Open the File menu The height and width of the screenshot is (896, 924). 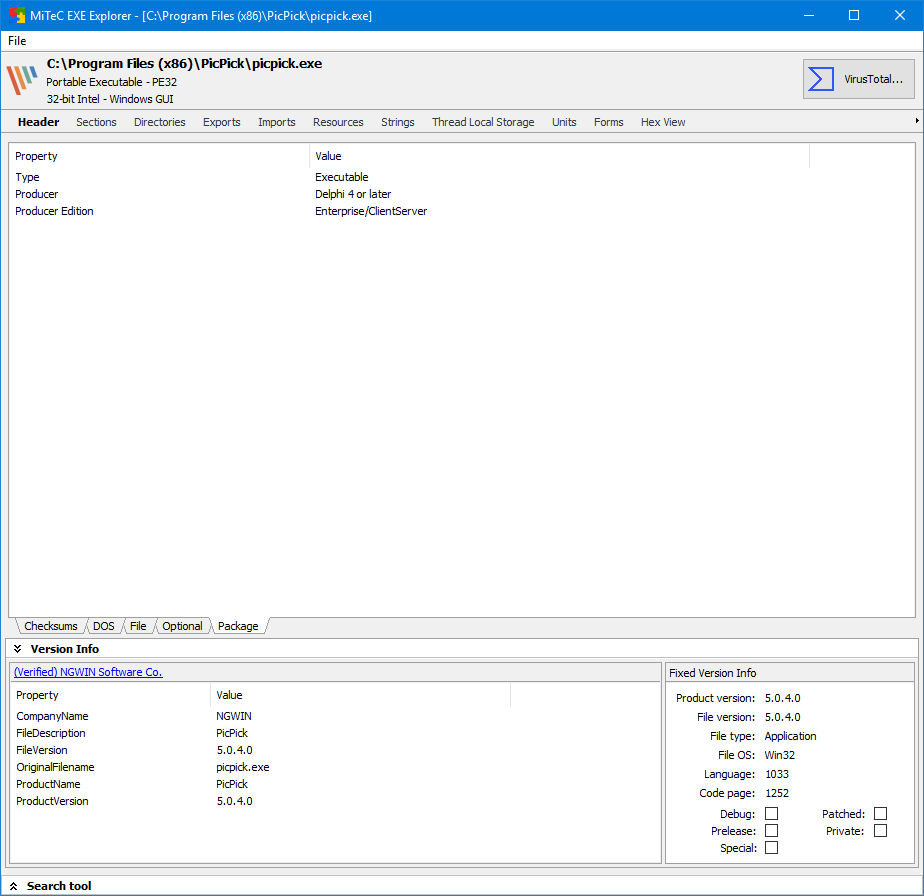(17, 41)
